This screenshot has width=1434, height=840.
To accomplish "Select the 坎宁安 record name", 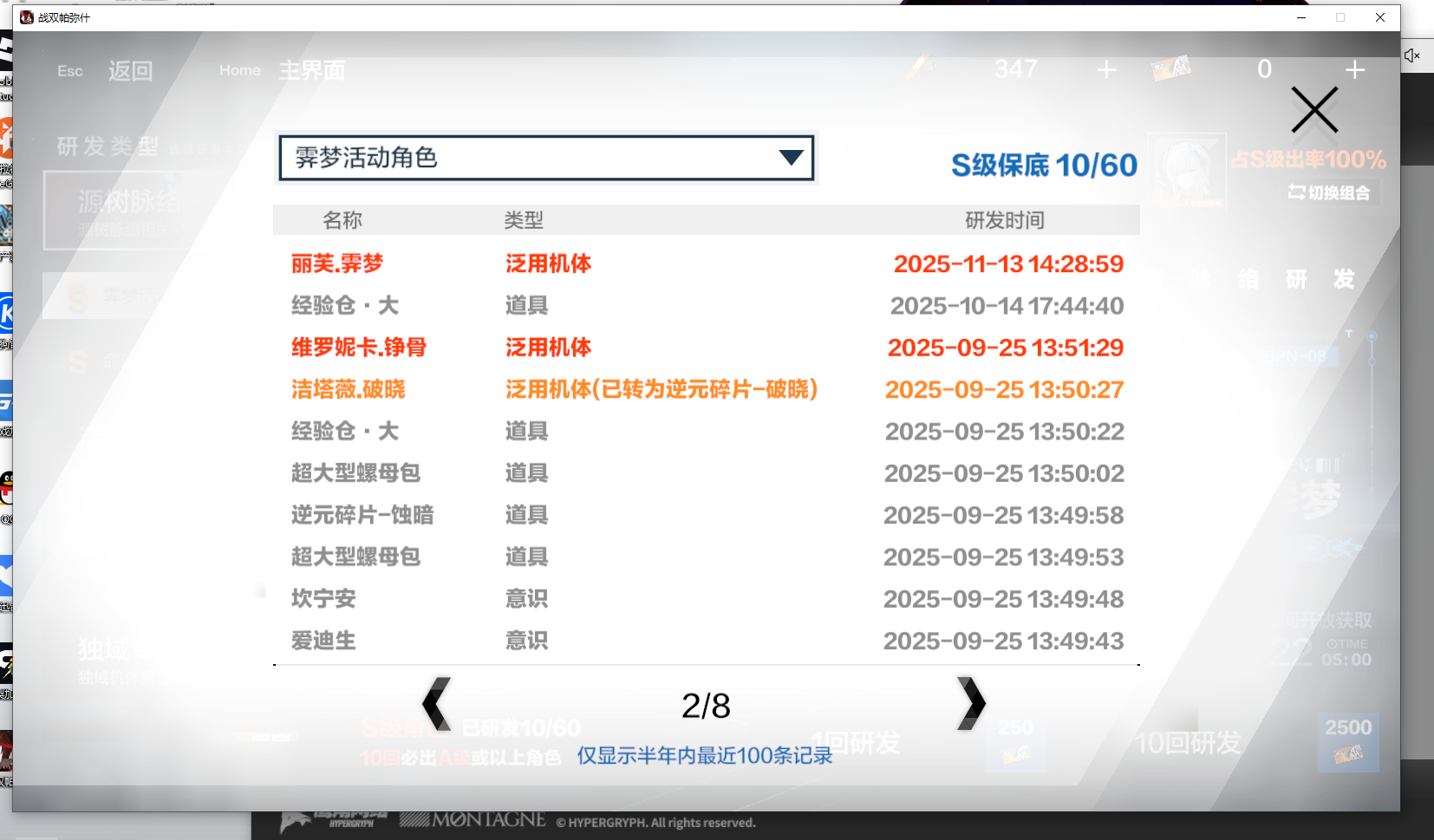I will click(323, 598).
